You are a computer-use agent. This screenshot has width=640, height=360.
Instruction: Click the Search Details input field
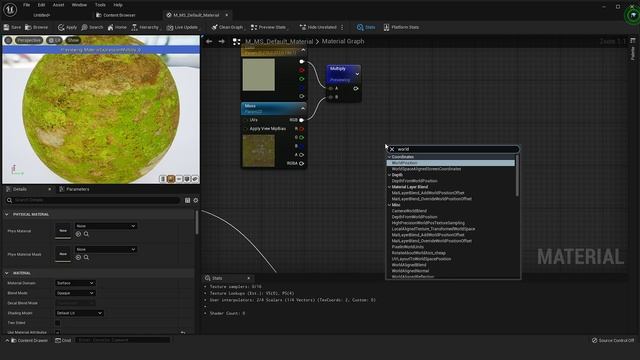(92, 200)
